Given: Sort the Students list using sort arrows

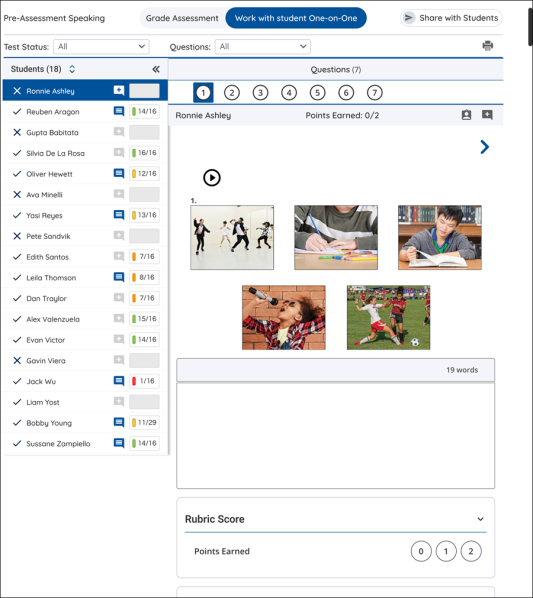Looking at the screenshot, I should (x=72, y=69).
